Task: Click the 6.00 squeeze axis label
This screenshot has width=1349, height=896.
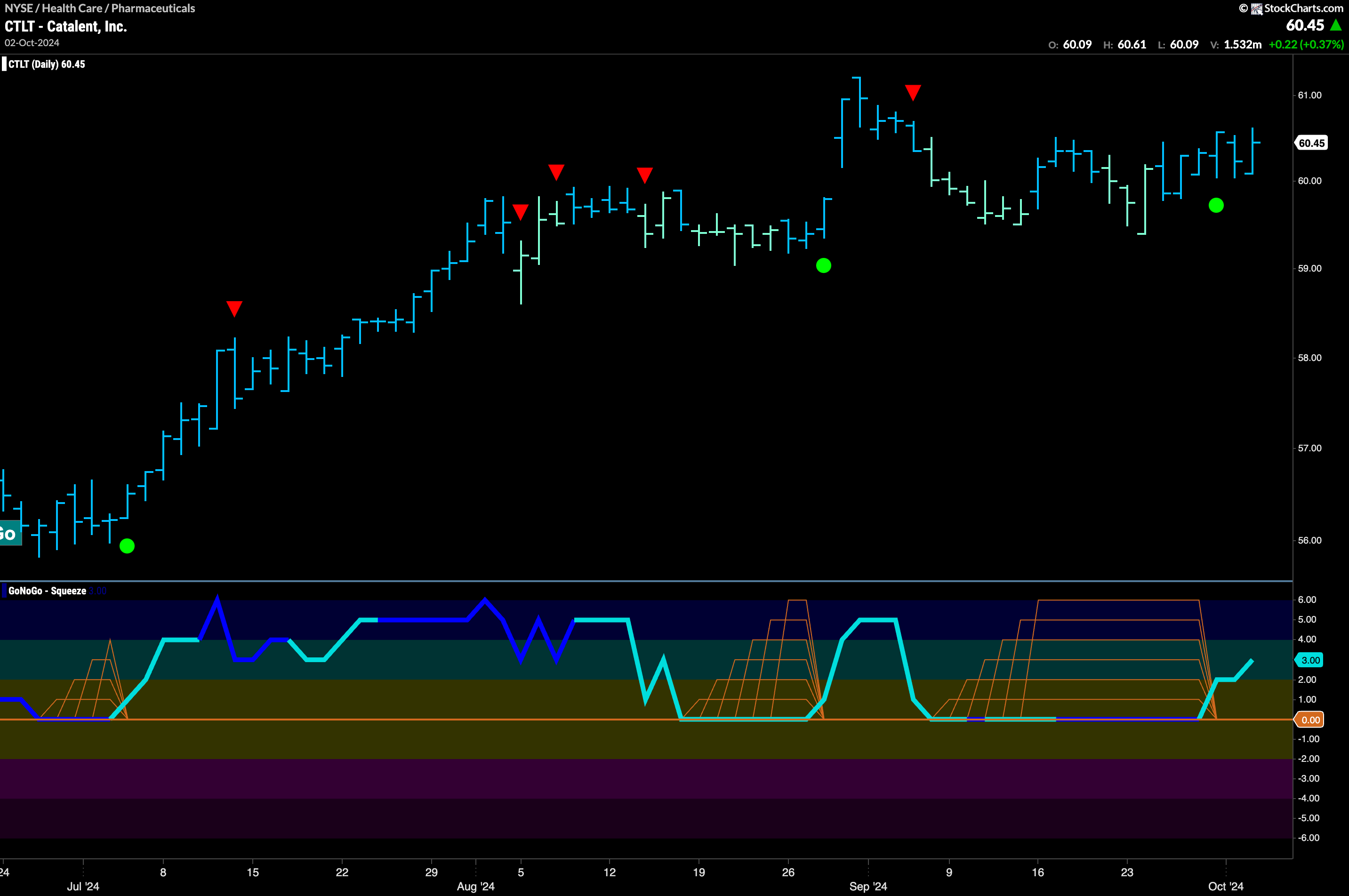Action: pos(1307,600)
